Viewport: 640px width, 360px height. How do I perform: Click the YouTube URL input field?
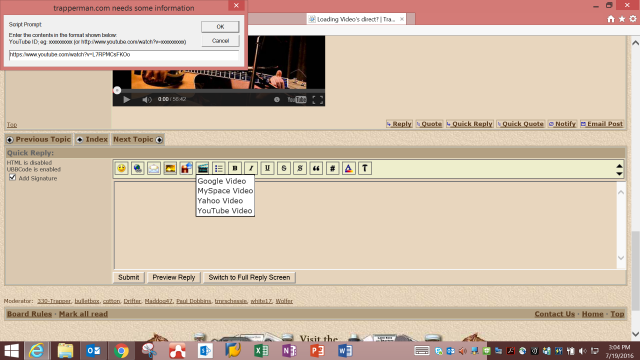(124, 55)
